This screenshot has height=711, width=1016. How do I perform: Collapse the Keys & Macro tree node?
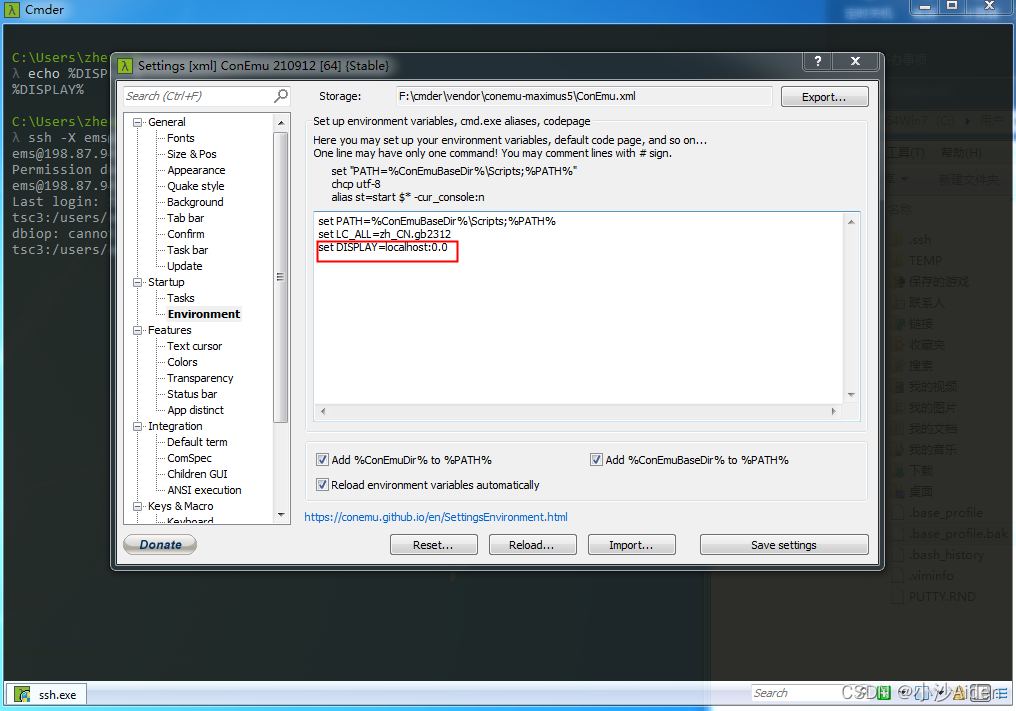pyautogui.click(x=137, y=506)
